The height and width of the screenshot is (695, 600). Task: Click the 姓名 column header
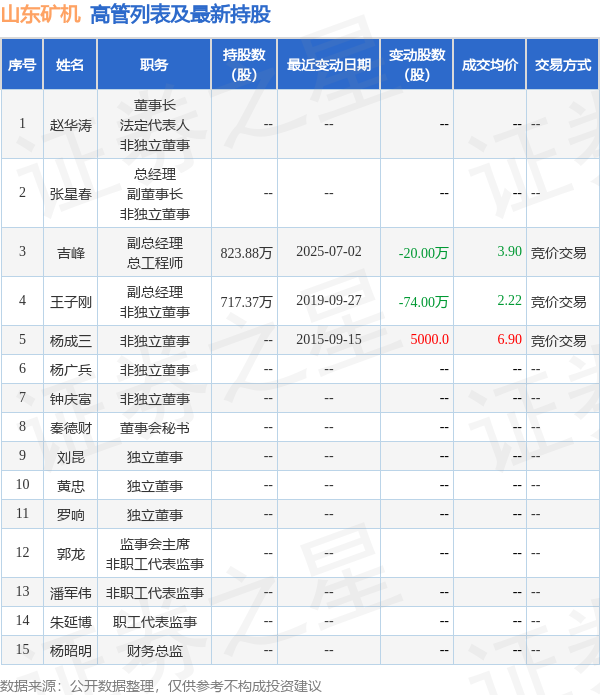click(x=70, y=65)
